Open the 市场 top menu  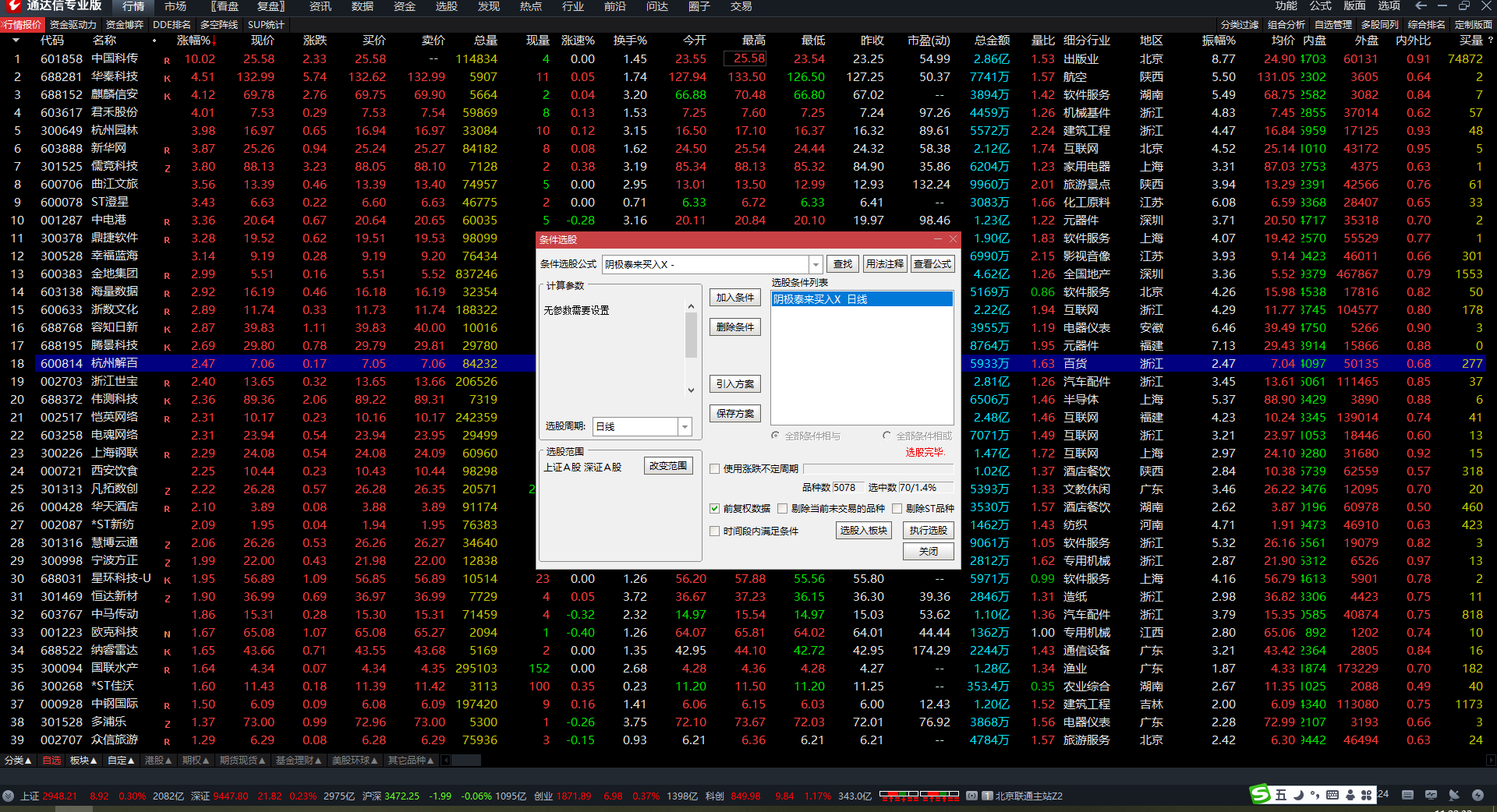pyautogui.click(x=175, y=6)
